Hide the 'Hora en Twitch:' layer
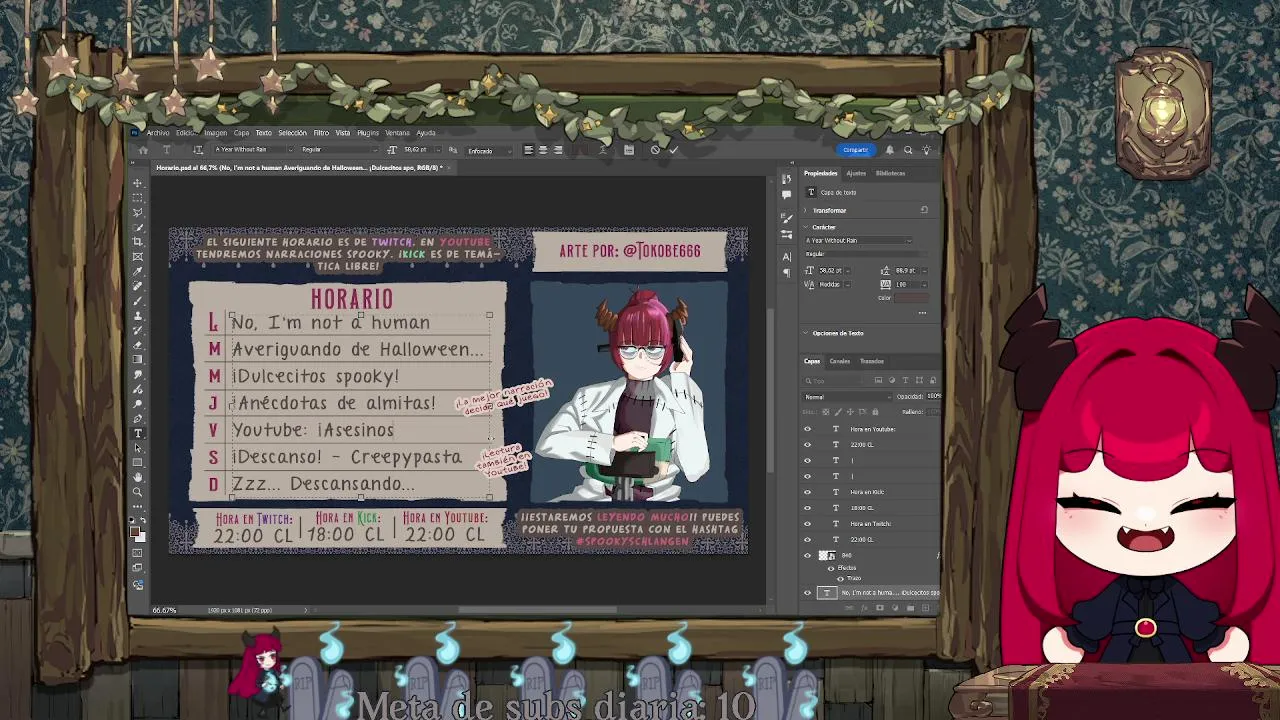 [x=808, y=523]
